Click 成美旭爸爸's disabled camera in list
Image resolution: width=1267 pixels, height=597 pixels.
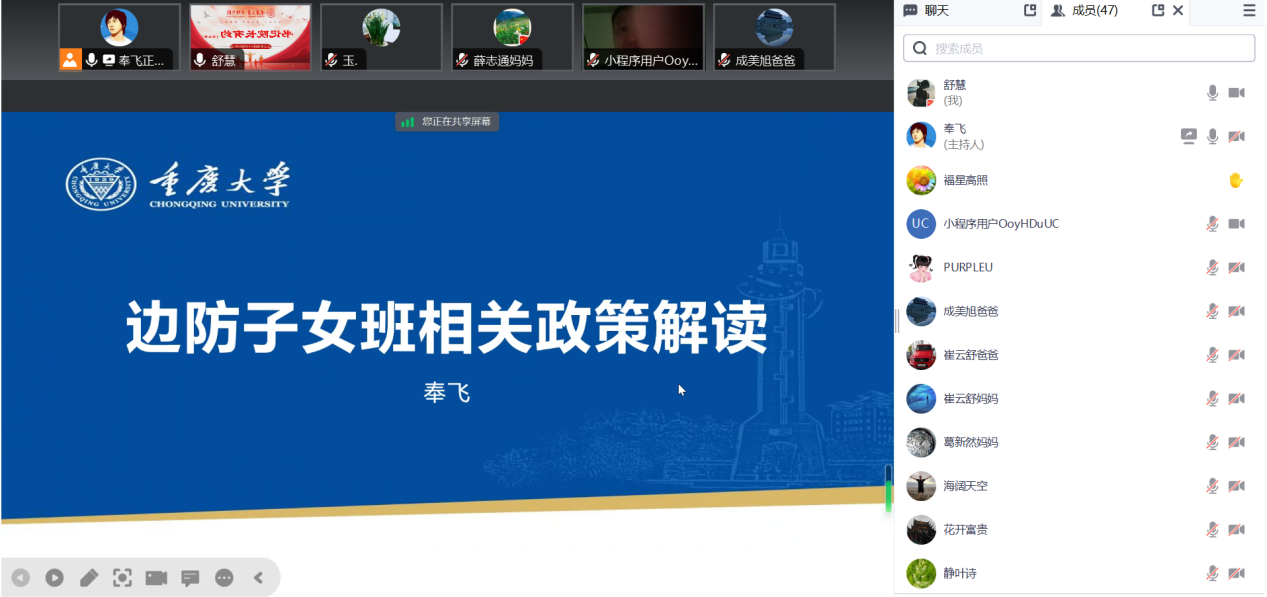click(x=1236, y=311)
